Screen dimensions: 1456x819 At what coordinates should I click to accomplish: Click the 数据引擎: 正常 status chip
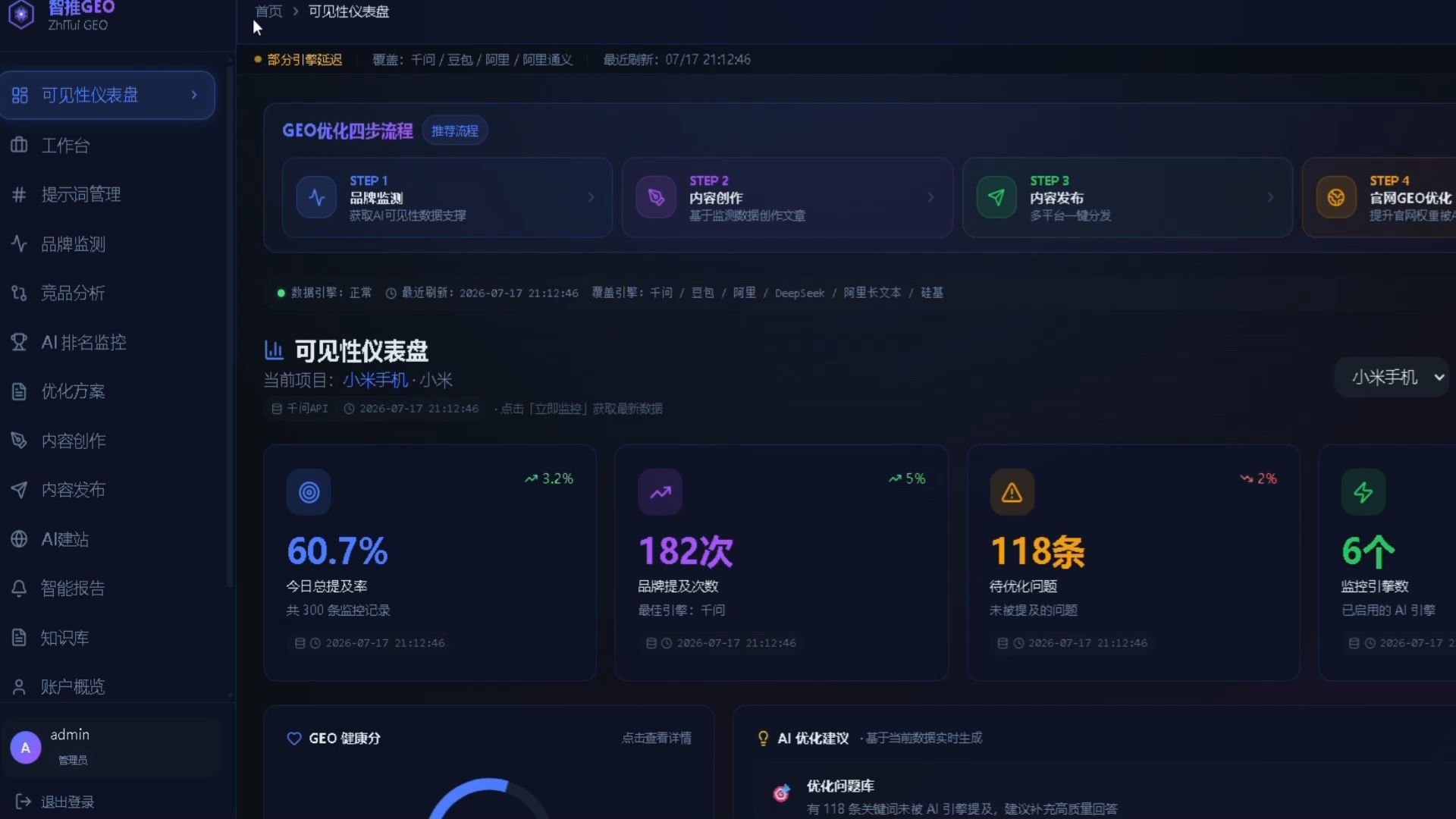[325, 293]
